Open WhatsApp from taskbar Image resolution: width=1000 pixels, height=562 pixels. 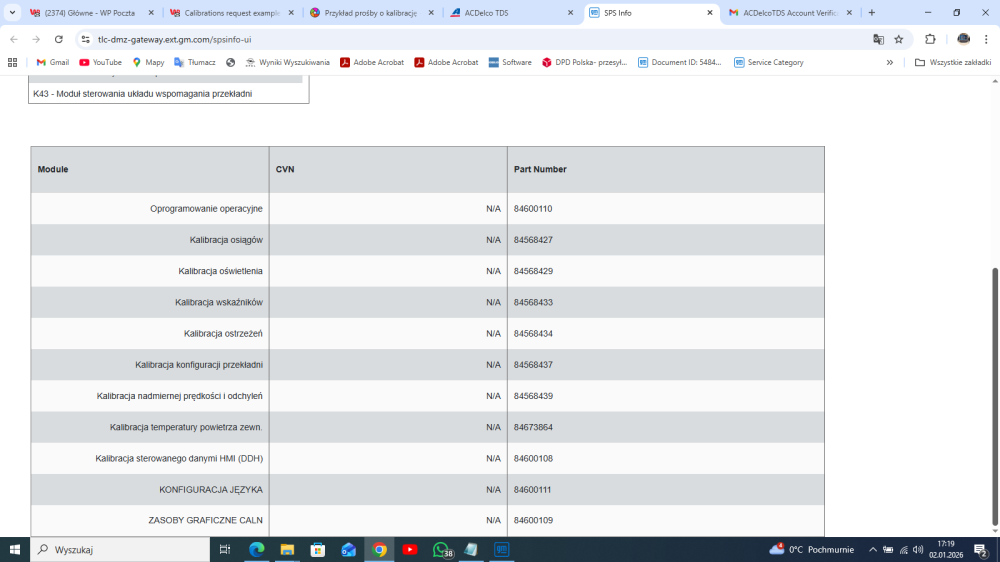click(441, 549)
